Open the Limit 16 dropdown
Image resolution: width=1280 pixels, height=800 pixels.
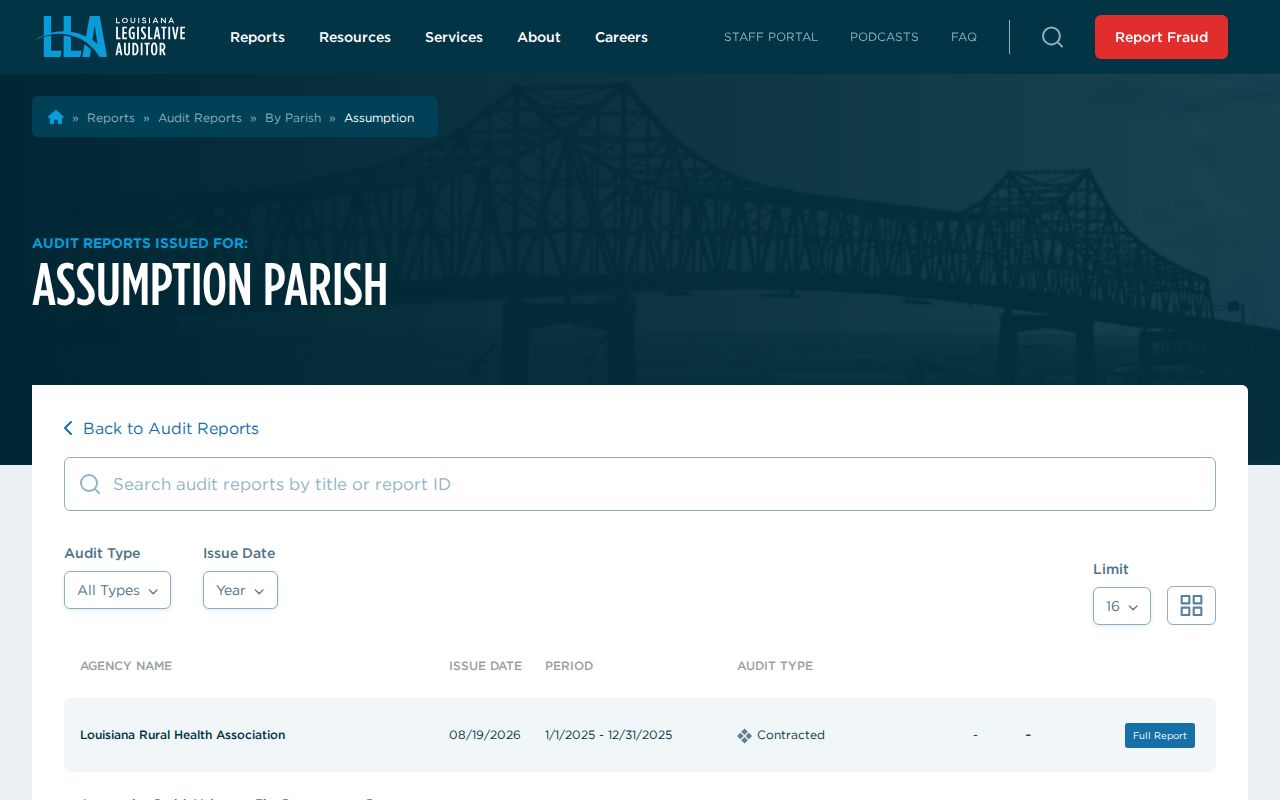coord(1122,606)
